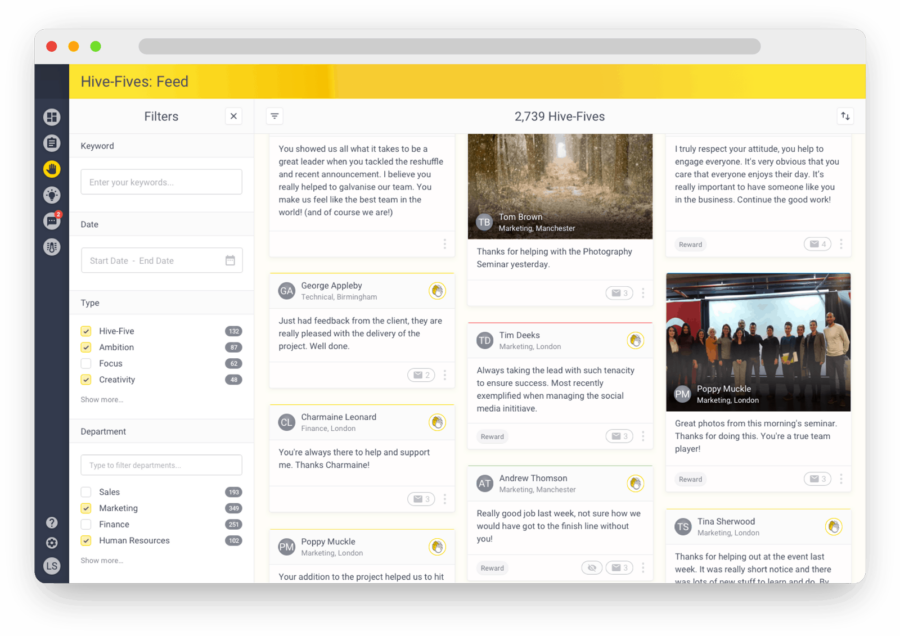900x636 pixels.
Task: Click Reward on Tim Deeks card
Action: coord(492,436)
